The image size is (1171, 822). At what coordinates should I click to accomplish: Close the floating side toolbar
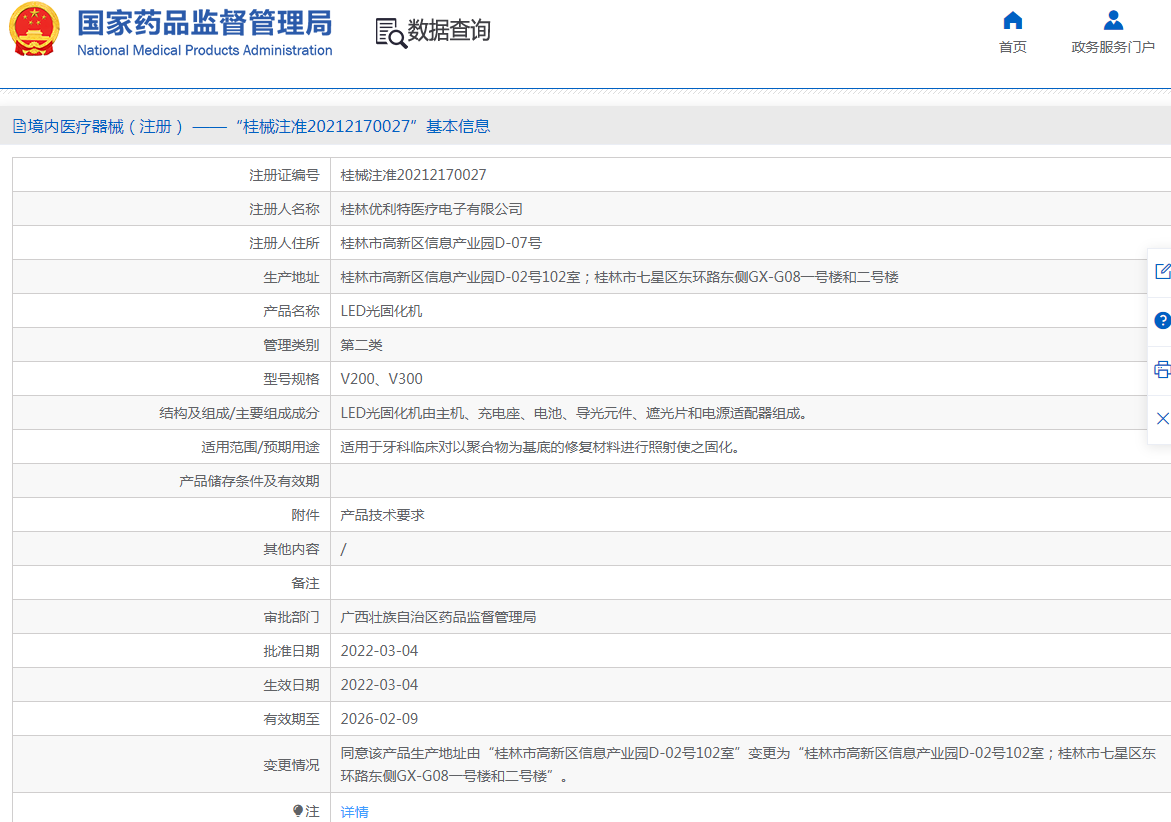coord(1162,418)
